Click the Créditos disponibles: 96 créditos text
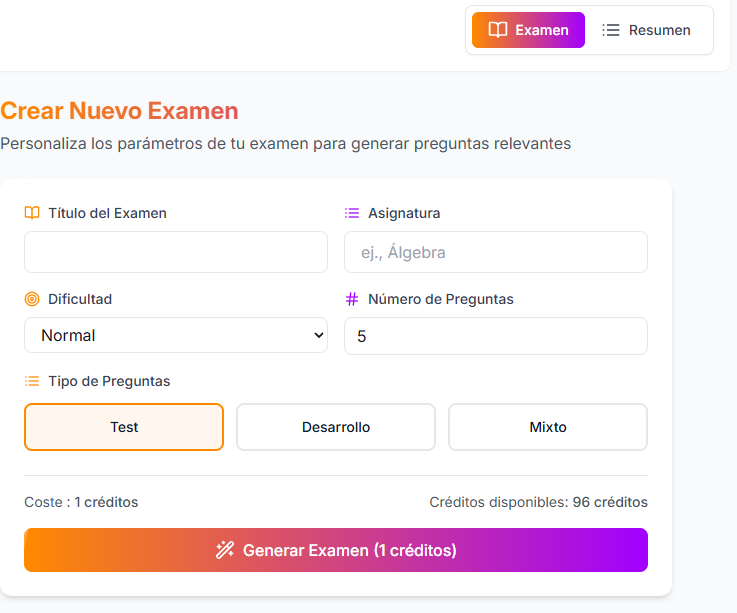The height and width of the screenshot is (613, 737). [x=538, y=502]
